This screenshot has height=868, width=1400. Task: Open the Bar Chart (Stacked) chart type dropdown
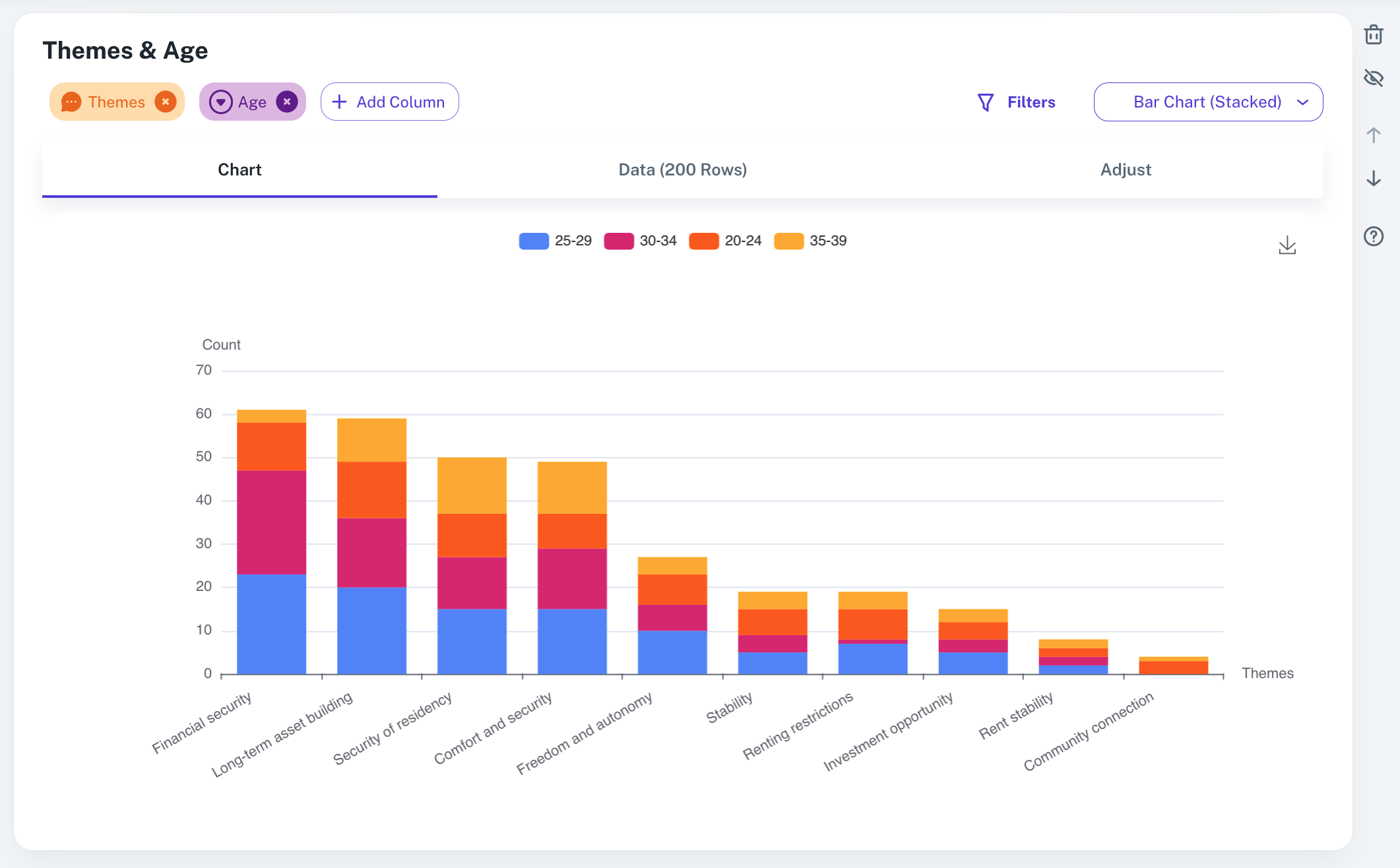(x=1207, y=102)
